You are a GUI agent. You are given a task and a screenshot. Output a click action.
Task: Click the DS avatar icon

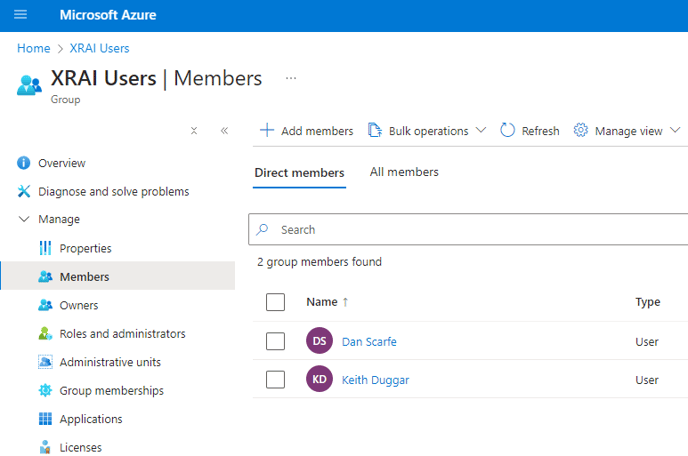click(319, 341)
